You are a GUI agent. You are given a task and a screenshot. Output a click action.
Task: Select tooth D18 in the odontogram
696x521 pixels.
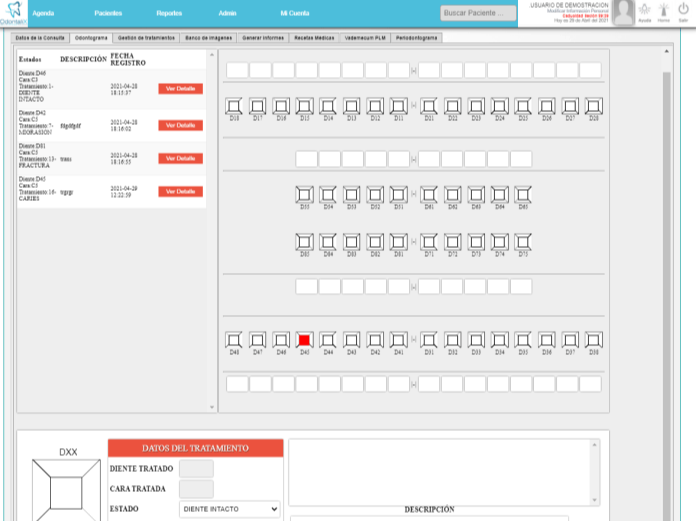[234, 105]
